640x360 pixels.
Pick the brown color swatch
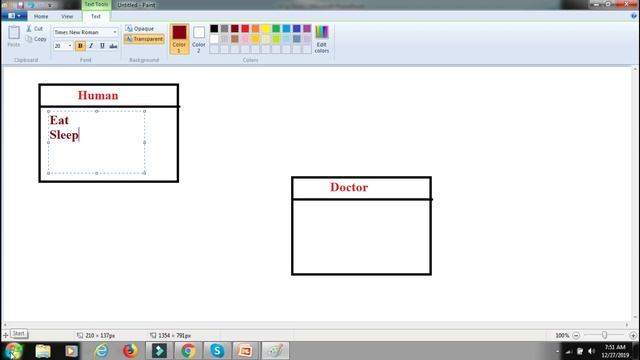tap(235, 39)
